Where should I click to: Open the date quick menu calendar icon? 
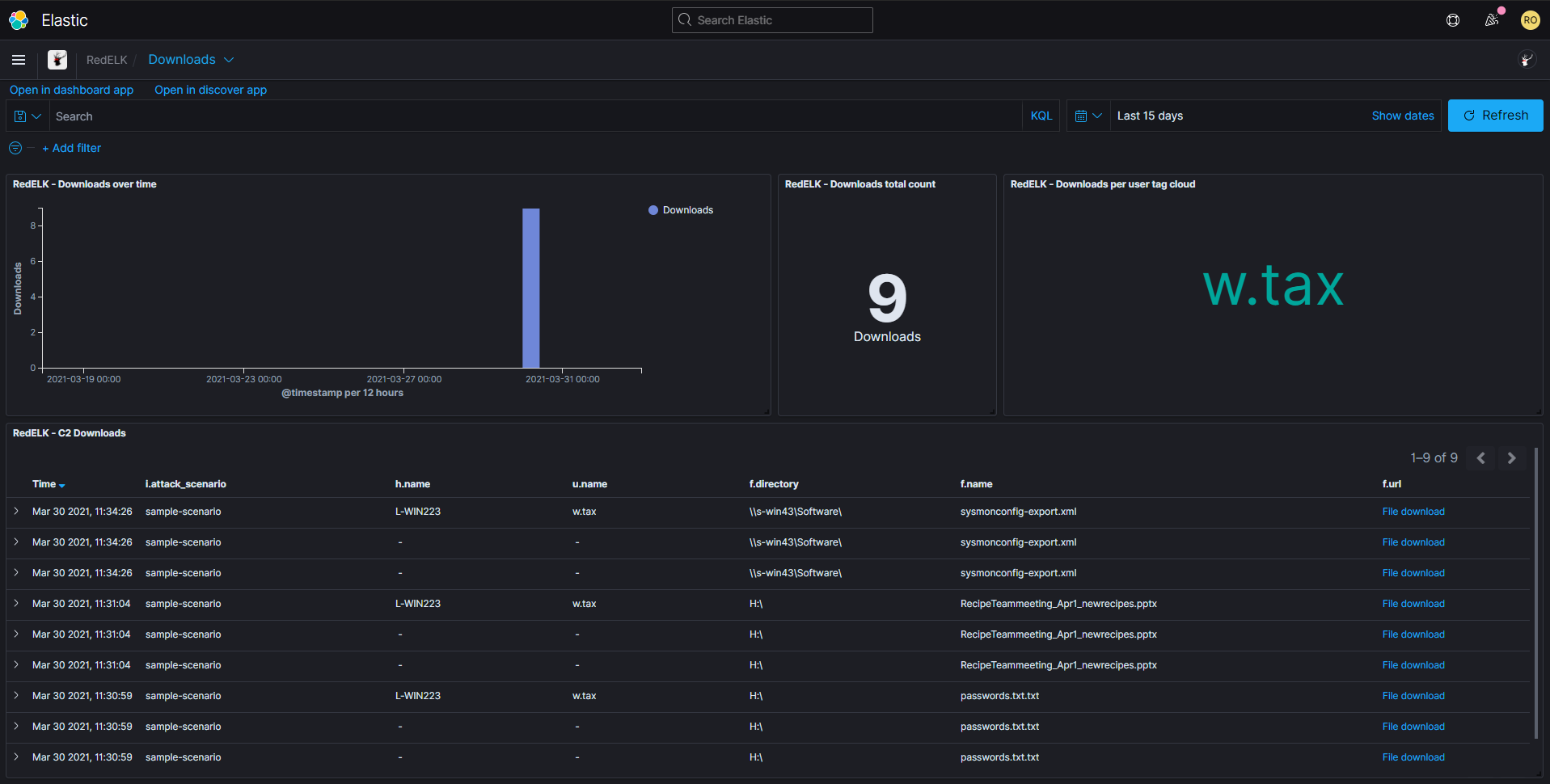coord(1088,116)
